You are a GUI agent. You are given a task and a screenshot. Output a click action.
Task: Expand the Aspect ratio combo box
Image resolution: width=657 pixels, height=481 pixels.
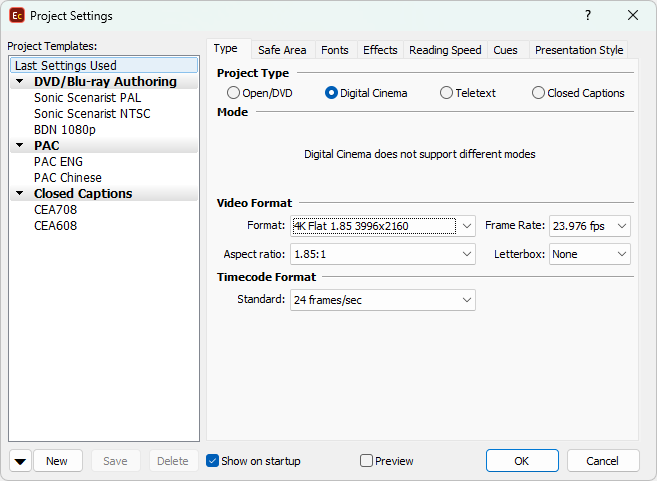click(466, 254)
